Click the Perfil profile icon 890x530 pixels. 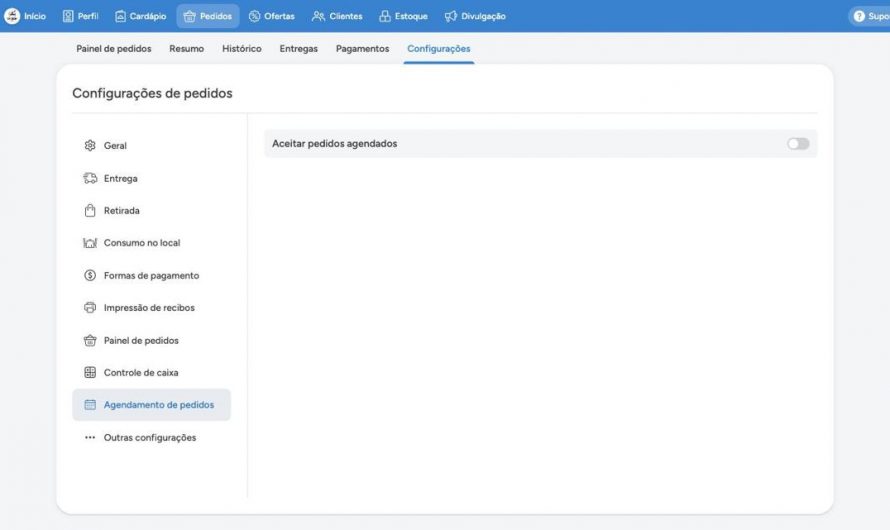(x=68, y=16)
